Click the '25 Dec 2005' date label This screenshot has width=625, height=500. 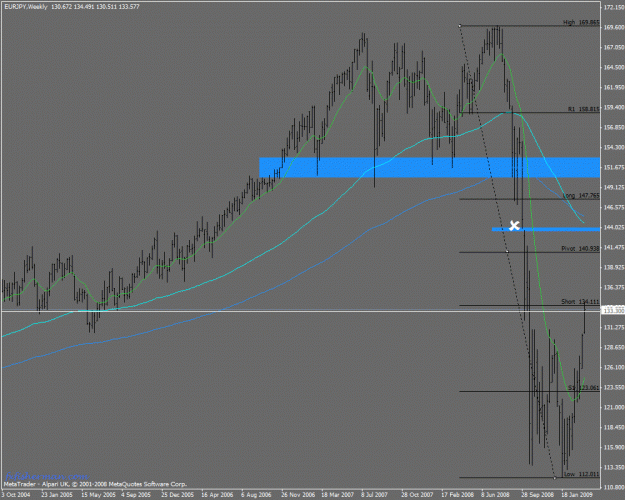pyautogui.click(x=177, y=494)
